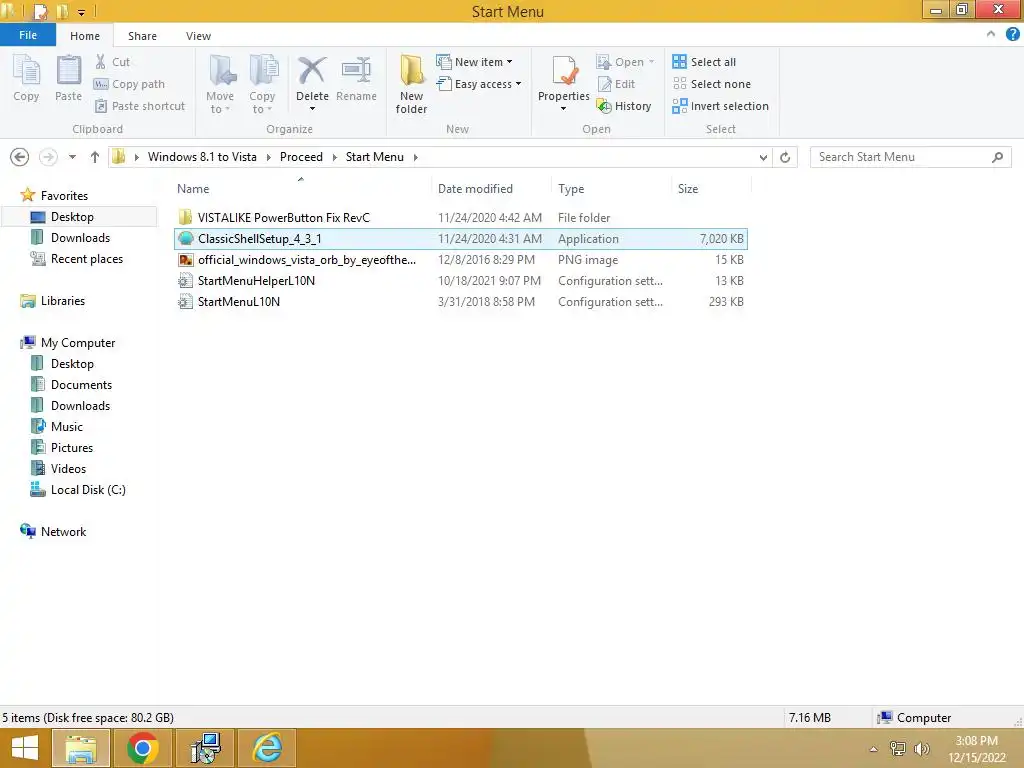Open the File tab
Viewport: 1024px width, 768px height.
point(27,35)
